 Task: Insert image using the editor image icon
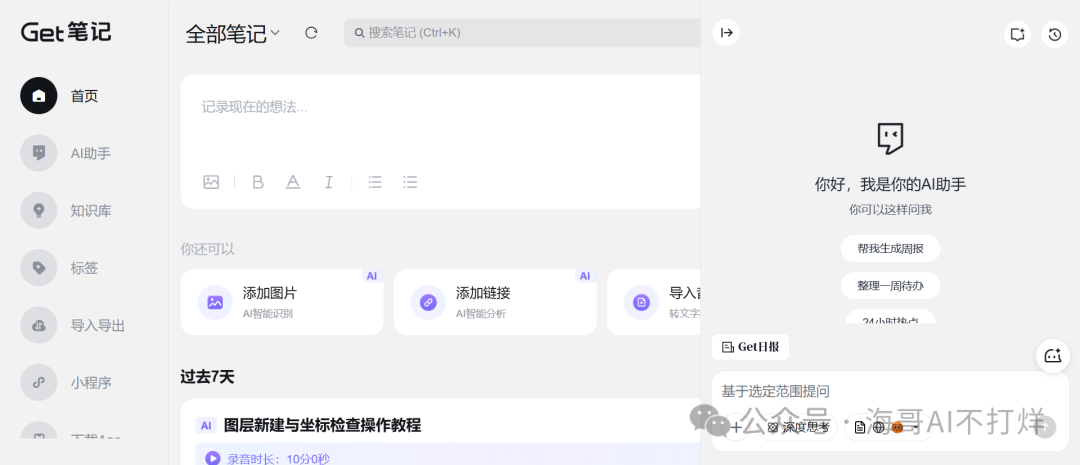pos(211,182)
